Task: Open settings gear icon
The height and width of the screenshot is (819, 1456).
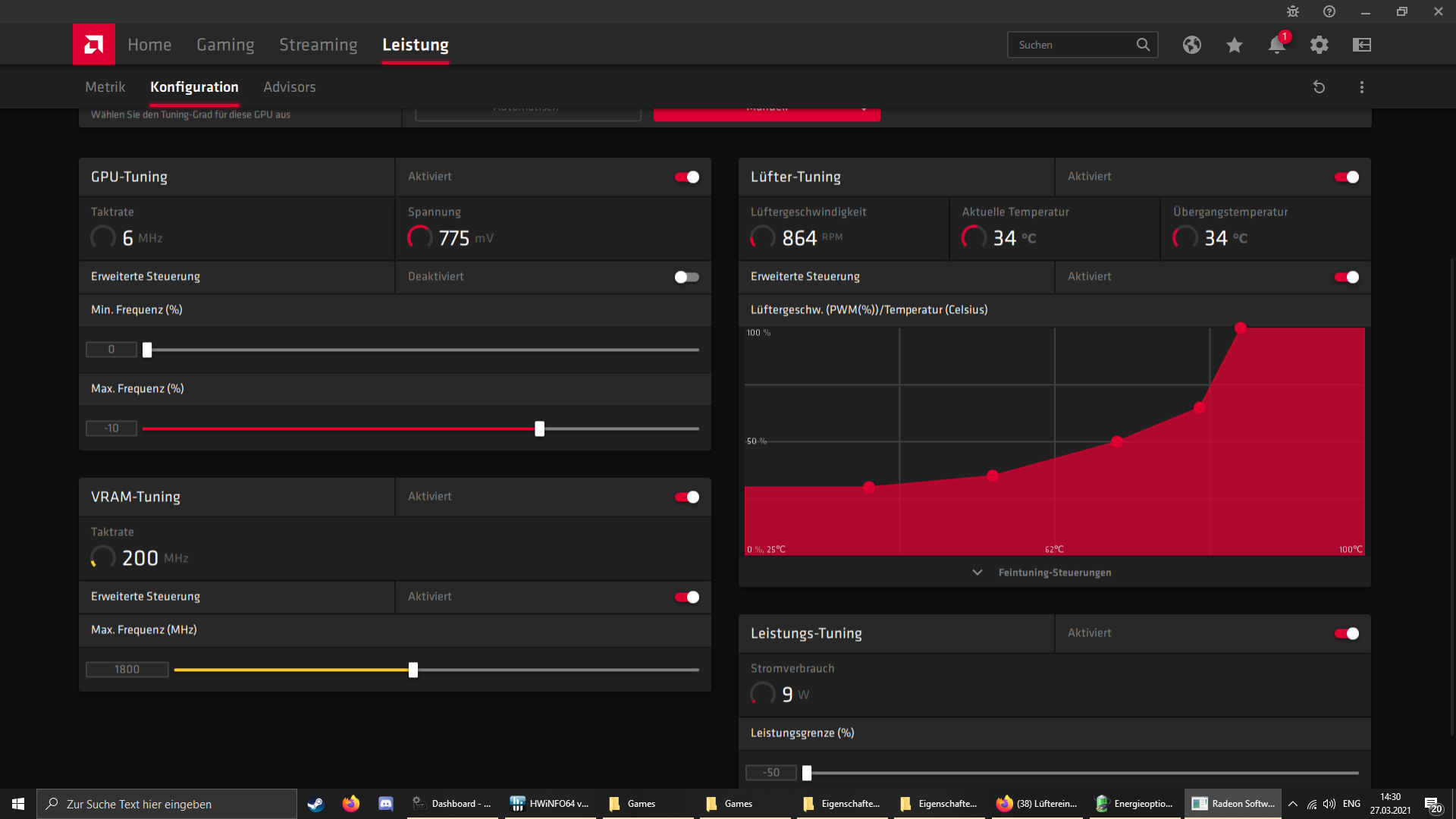Action: 1319,45
